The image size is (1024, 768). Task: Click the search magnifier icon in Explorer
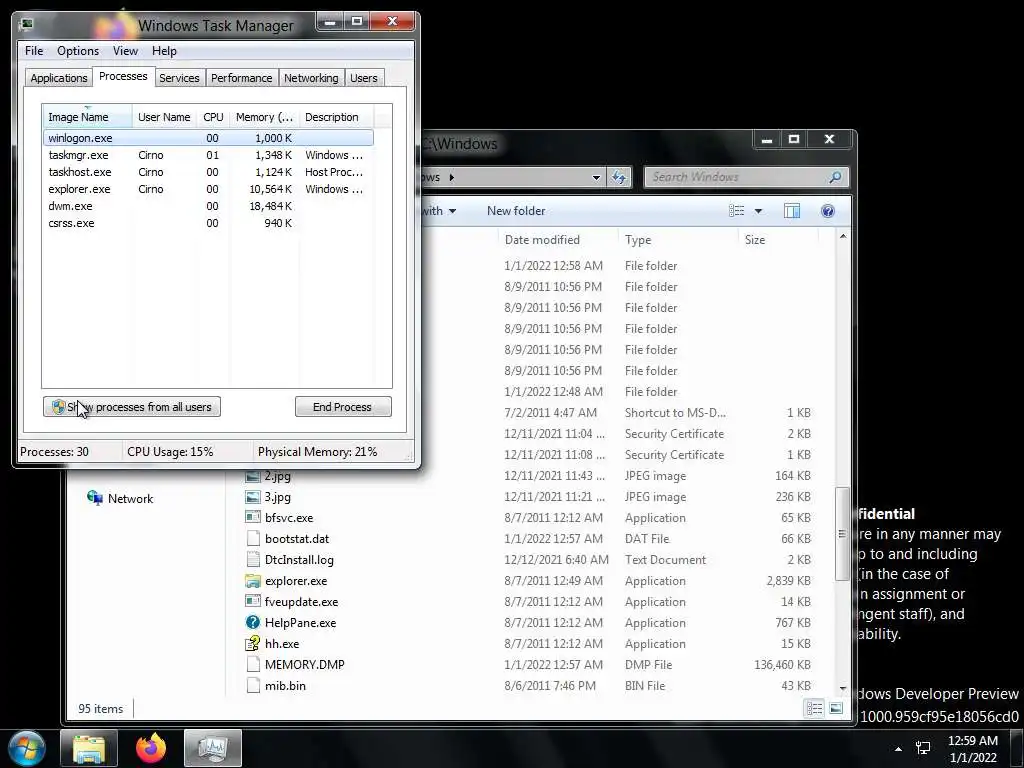point(835,177)
